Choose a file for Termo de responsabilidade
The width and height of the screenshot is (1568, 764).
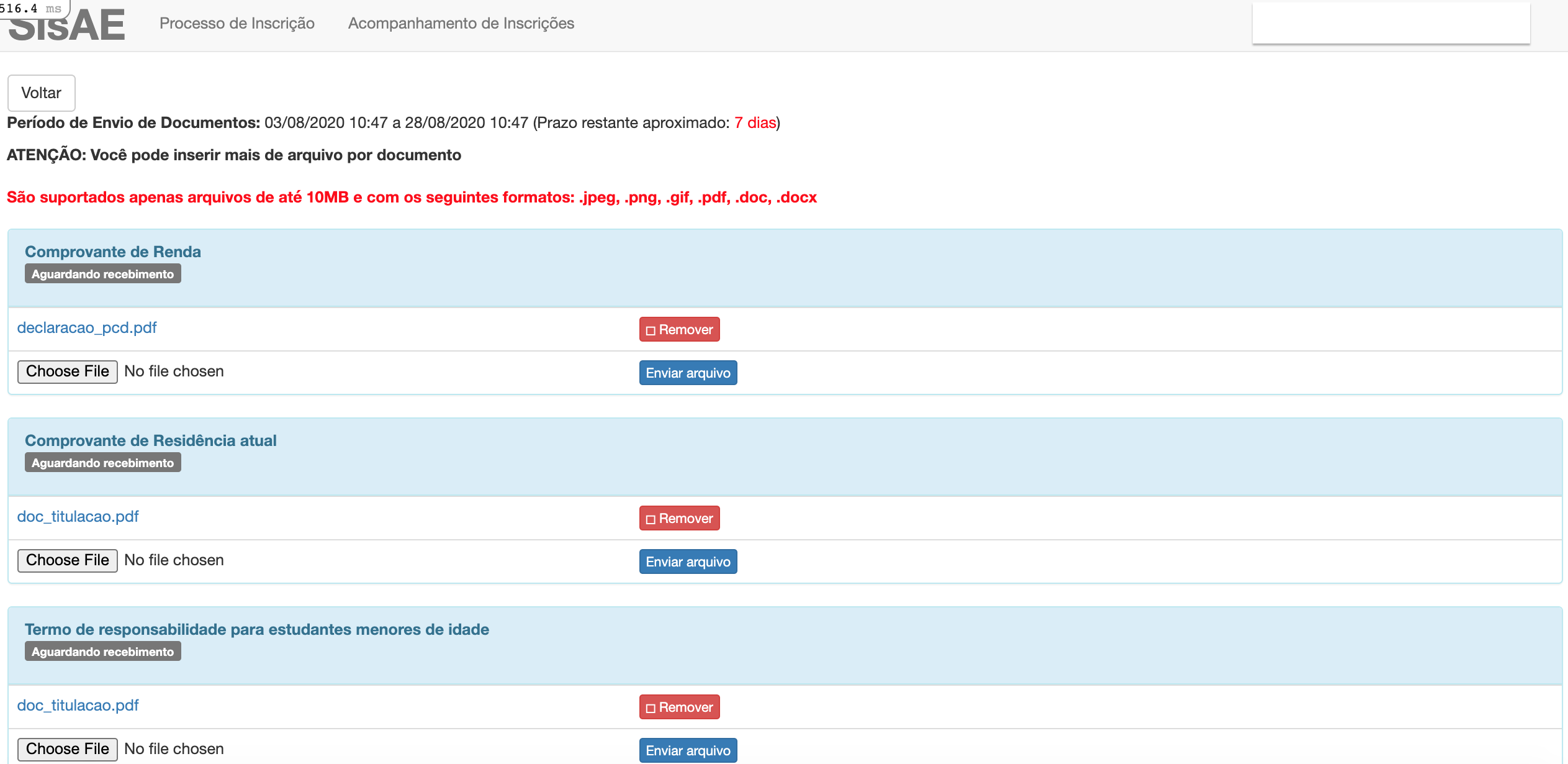68,749
